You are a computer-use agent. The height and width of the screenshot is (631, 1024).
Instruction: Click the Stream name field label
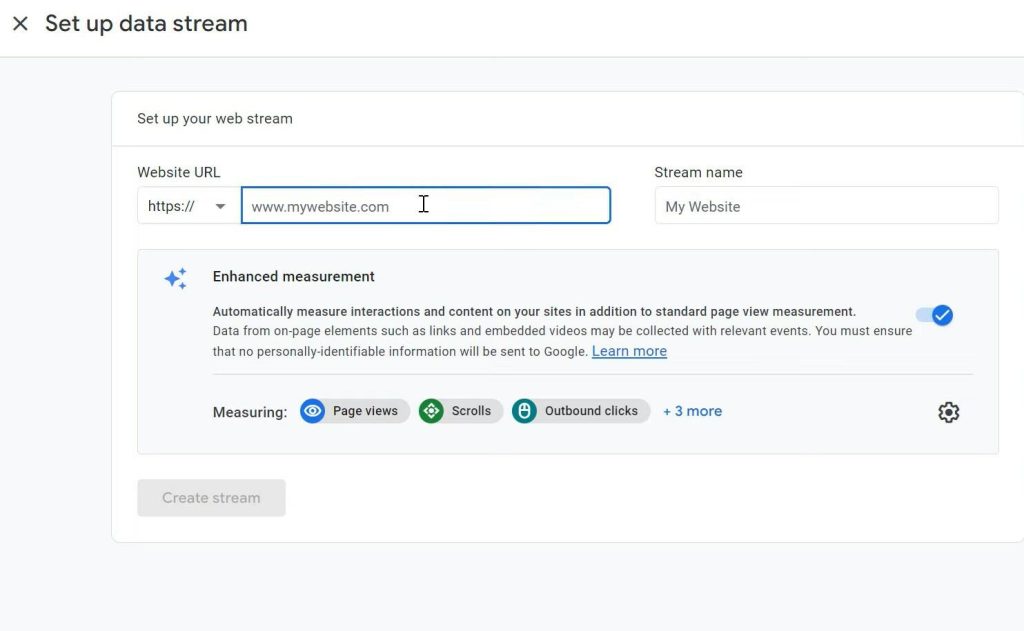pos(698,172)
